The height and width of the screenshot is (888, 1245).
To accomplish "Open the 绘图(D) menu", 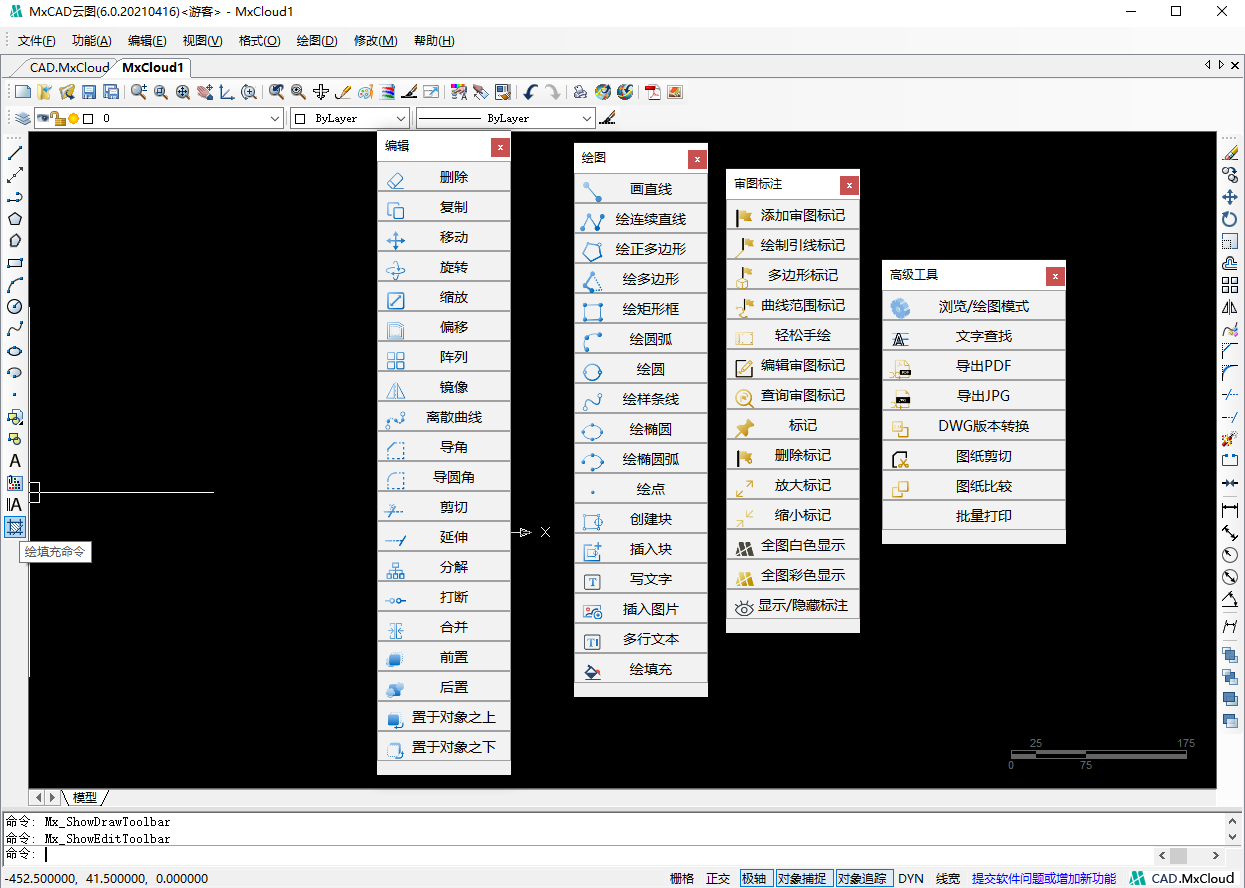I will click(x=317, y=41).
